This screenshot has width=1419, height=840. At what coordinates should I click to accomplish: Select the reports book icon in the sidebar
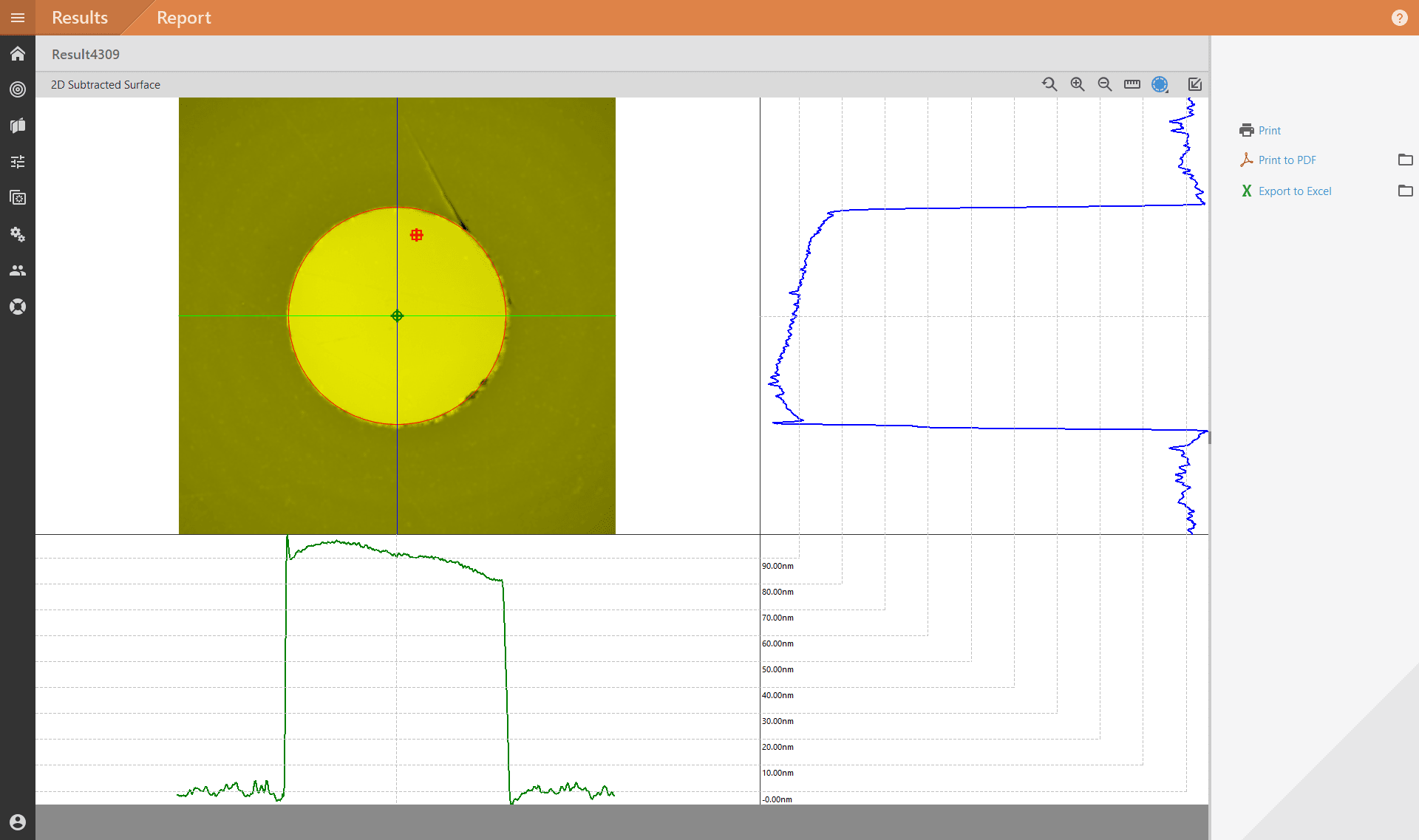(x=18, y=126)
